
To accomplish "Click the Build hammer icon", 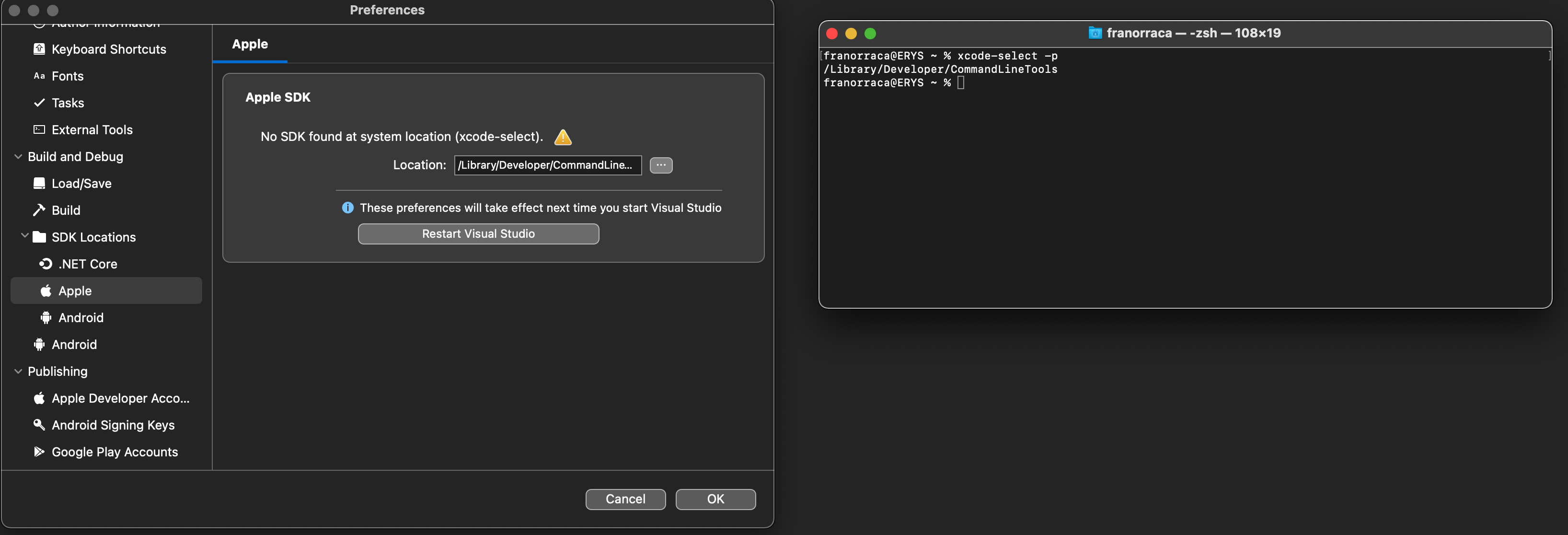I will point(39,210).
